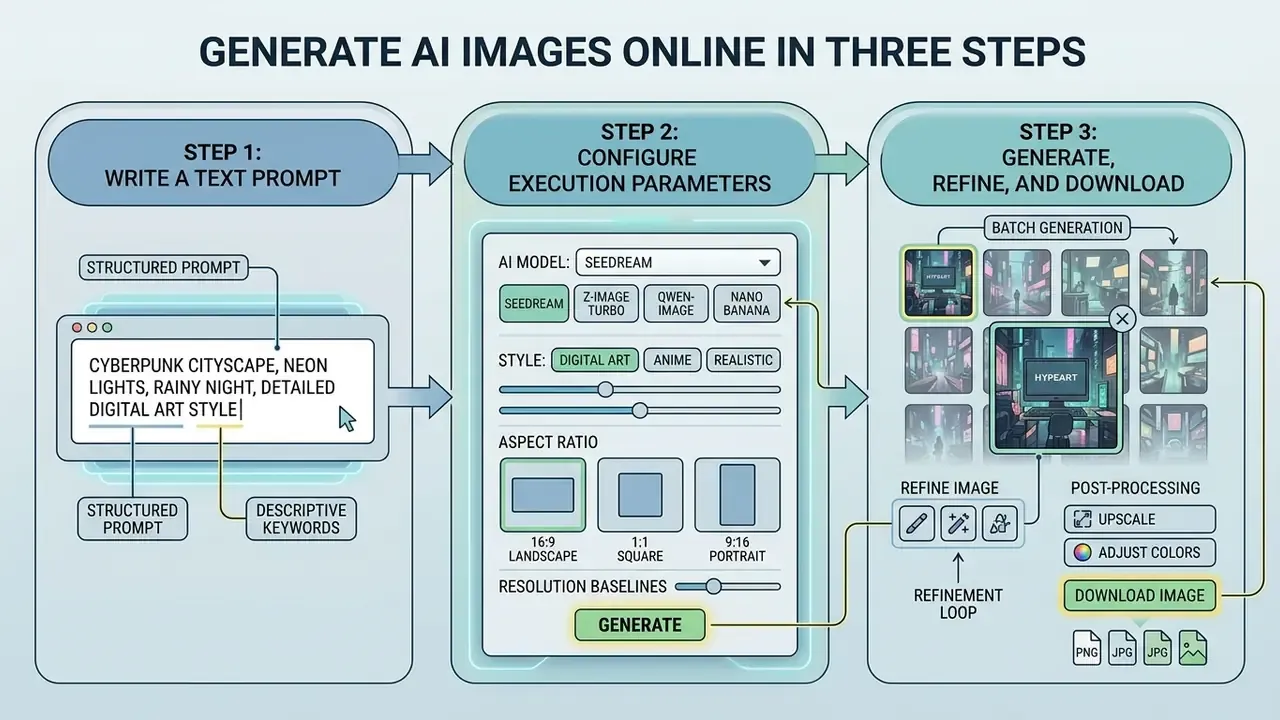Pick the paint bucket shapes refine tool
The height and width of the screenshot is (720, 1280).
pos(1000,523)
